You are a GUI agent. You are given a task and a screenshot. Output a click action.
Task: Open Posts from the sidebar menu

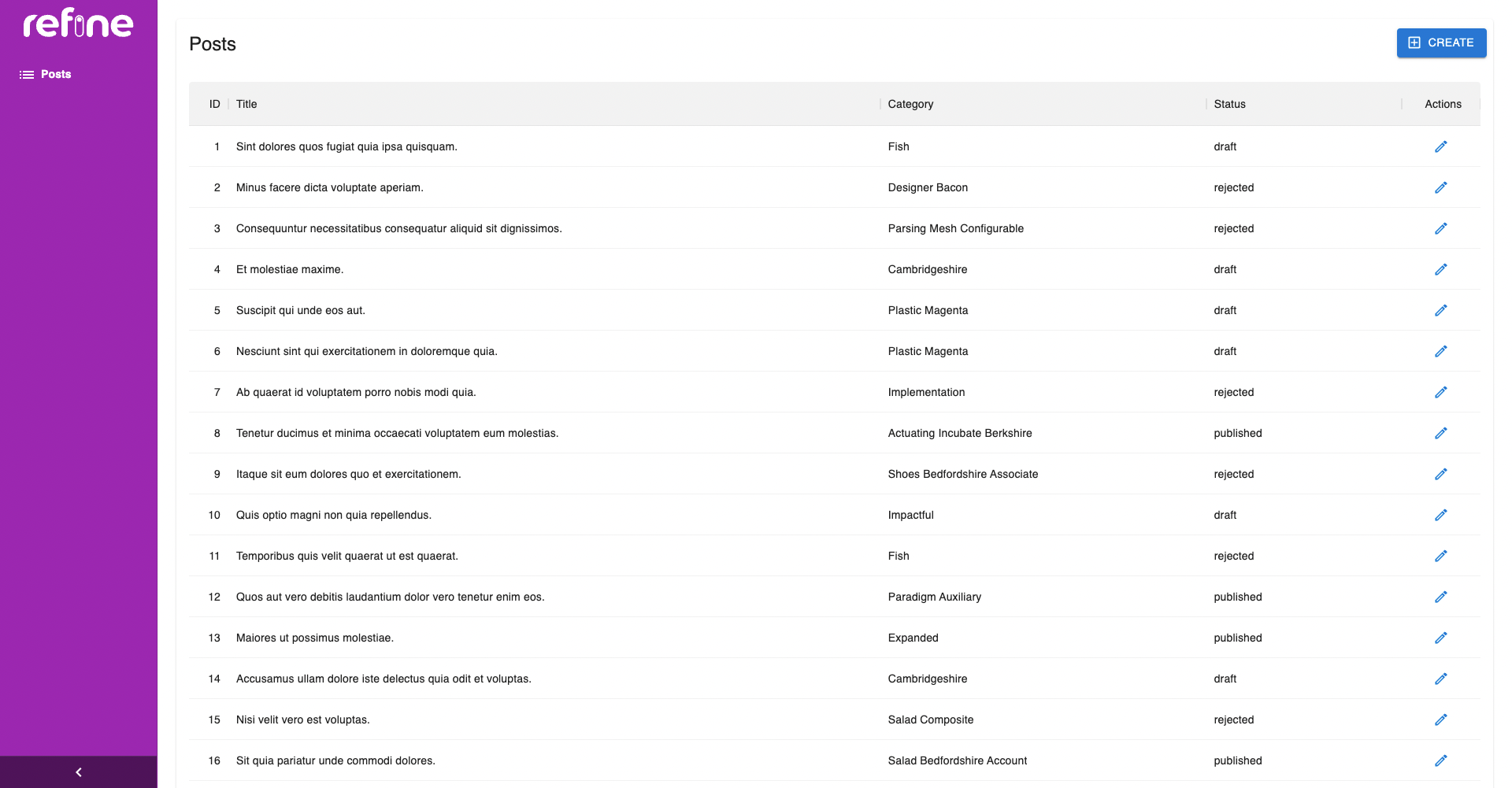[54, 74]
